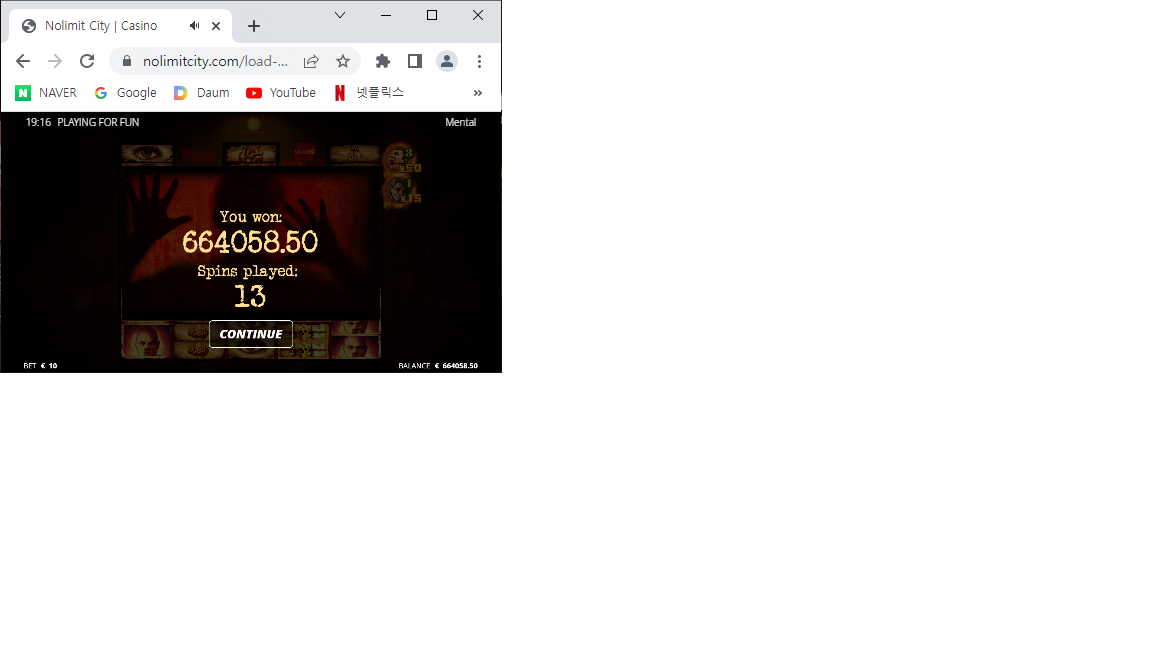Screen dimensions: 1152x648
Task: Select the Nolimit City | Casino tab
Action: point(120,26)
